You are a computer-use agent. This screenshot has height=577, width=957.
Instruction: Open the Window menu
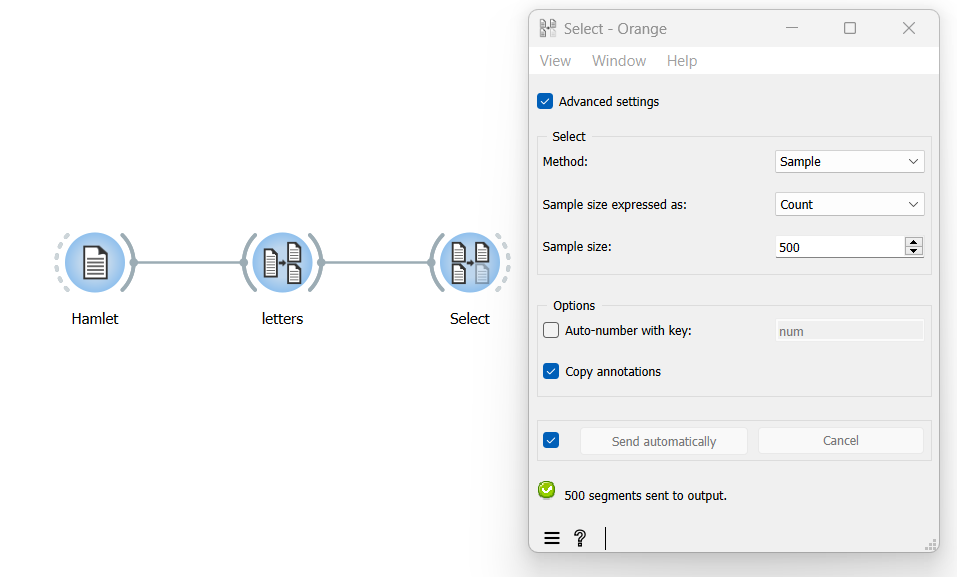[x=619, y=60]
